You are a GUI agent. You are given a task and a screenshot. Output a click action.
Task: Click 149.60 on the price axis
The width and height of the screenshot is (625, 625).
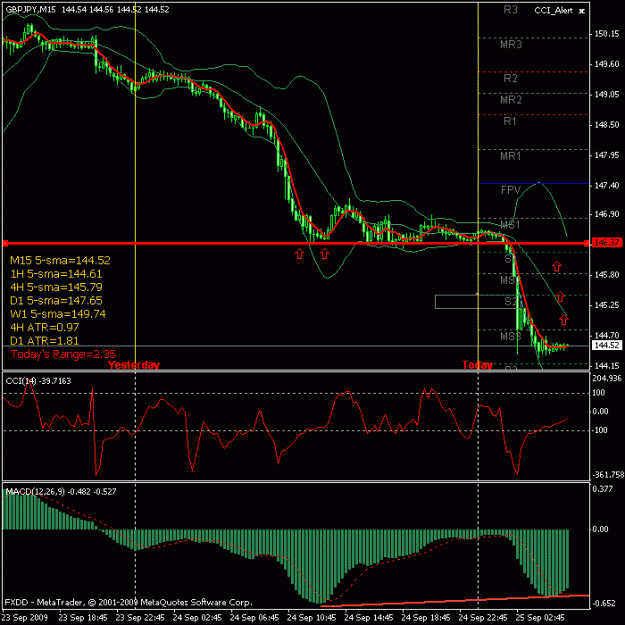click(x=607, y=64)
